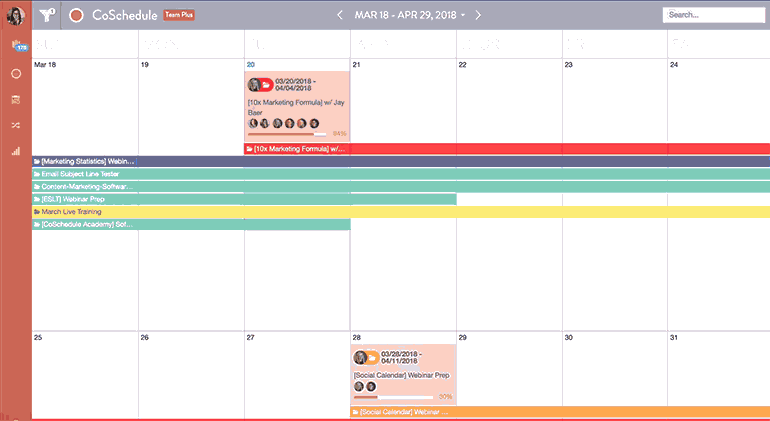770x421 pixels.
Task: Click owner avatar on 10x Marketing Formula card
Action: [254, 85]
